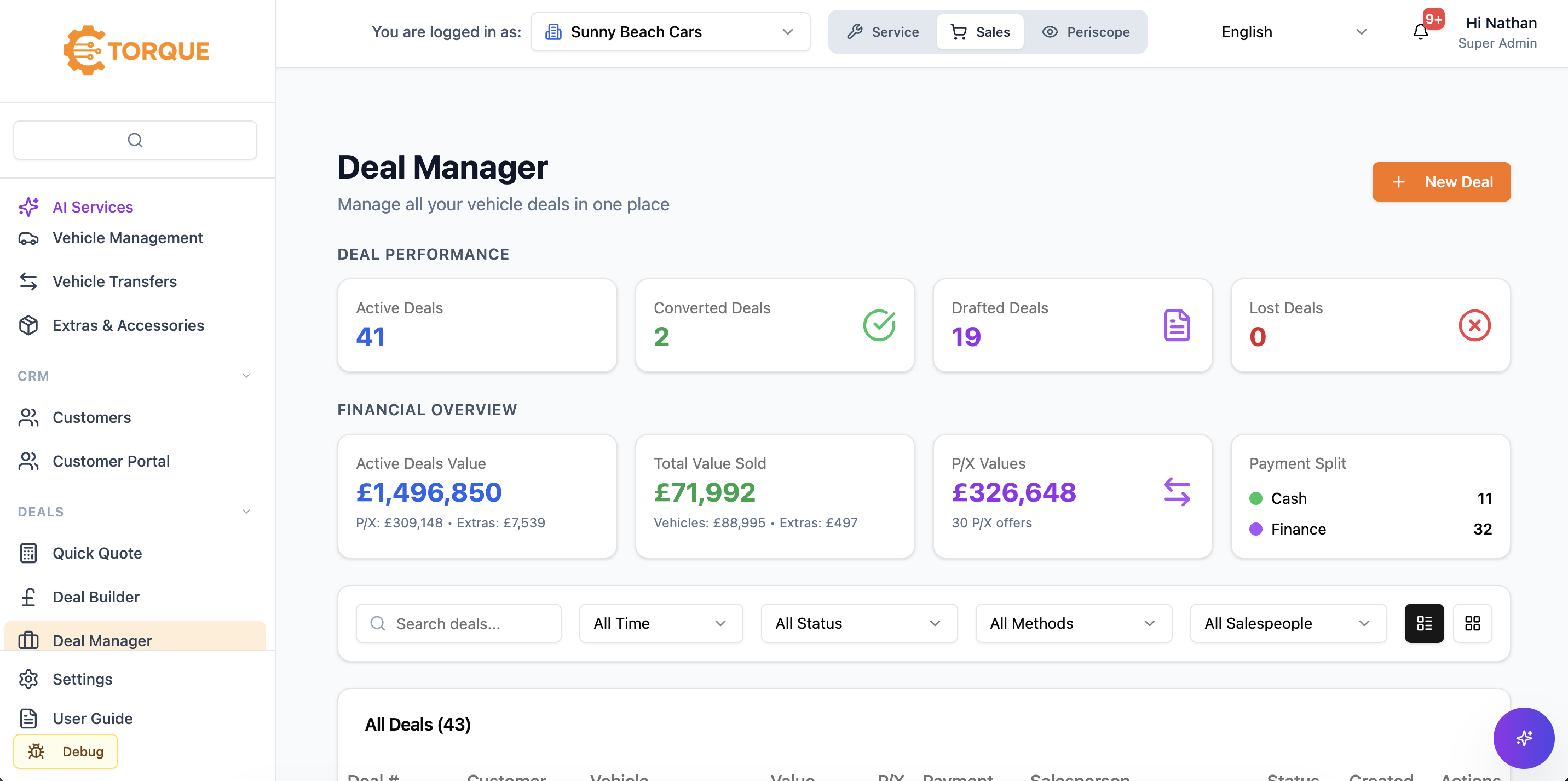Collapse the CRM sidebar section
Screen dimensions: 1568x781
coord(246,376)
